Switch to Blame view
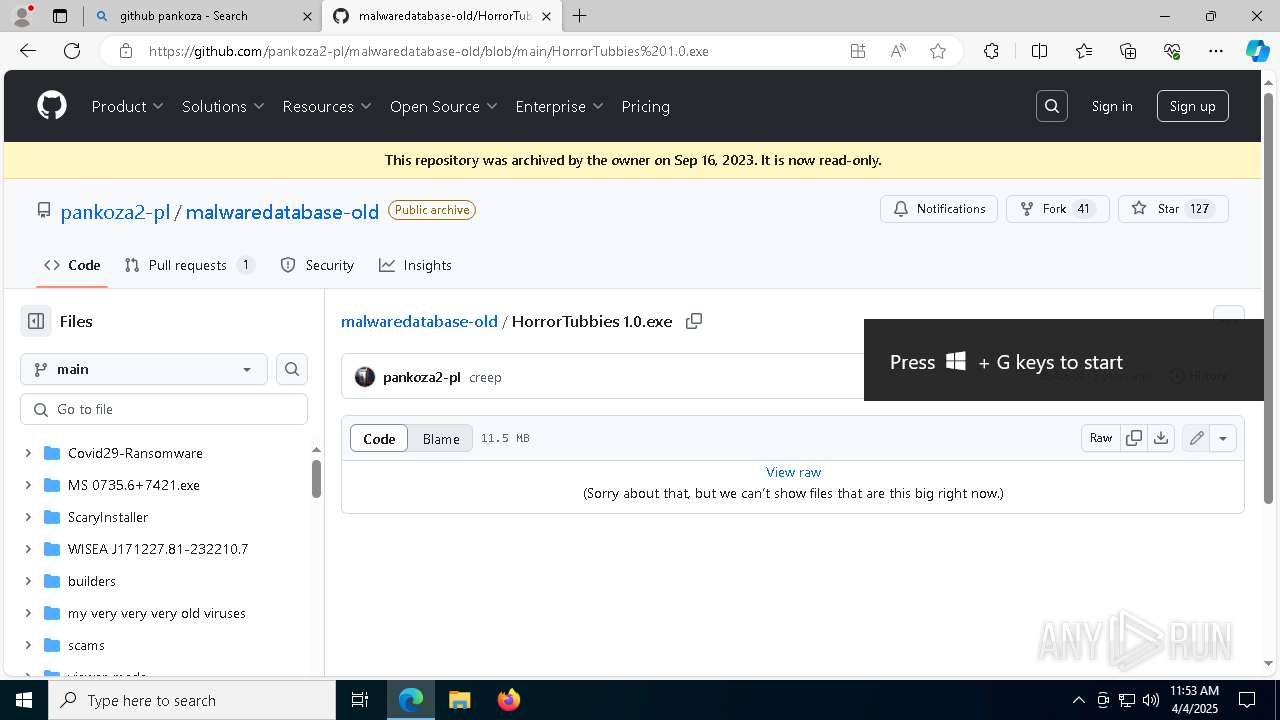The image size is (1280, 720). pos(441,438)
